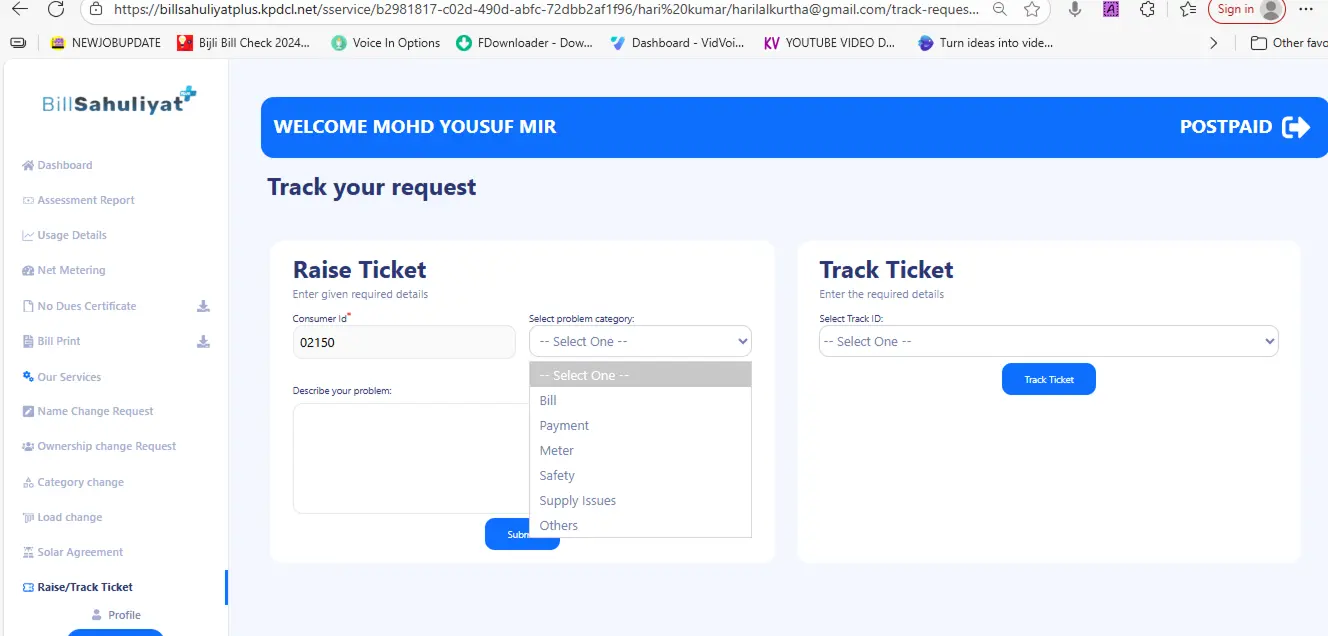1328x636 pixels.
Task: Download the No Dues Certificate icon
Action: [203, 306]
